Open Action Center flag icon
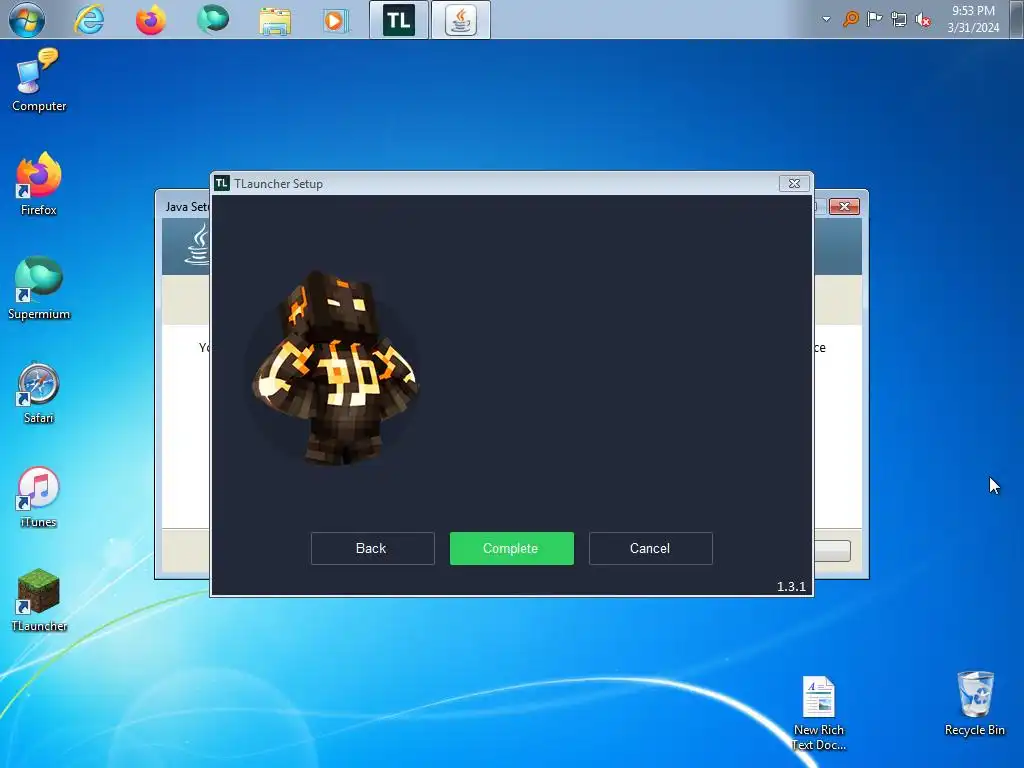Screen dimensions: 1024x768 [x=874, y=19]
